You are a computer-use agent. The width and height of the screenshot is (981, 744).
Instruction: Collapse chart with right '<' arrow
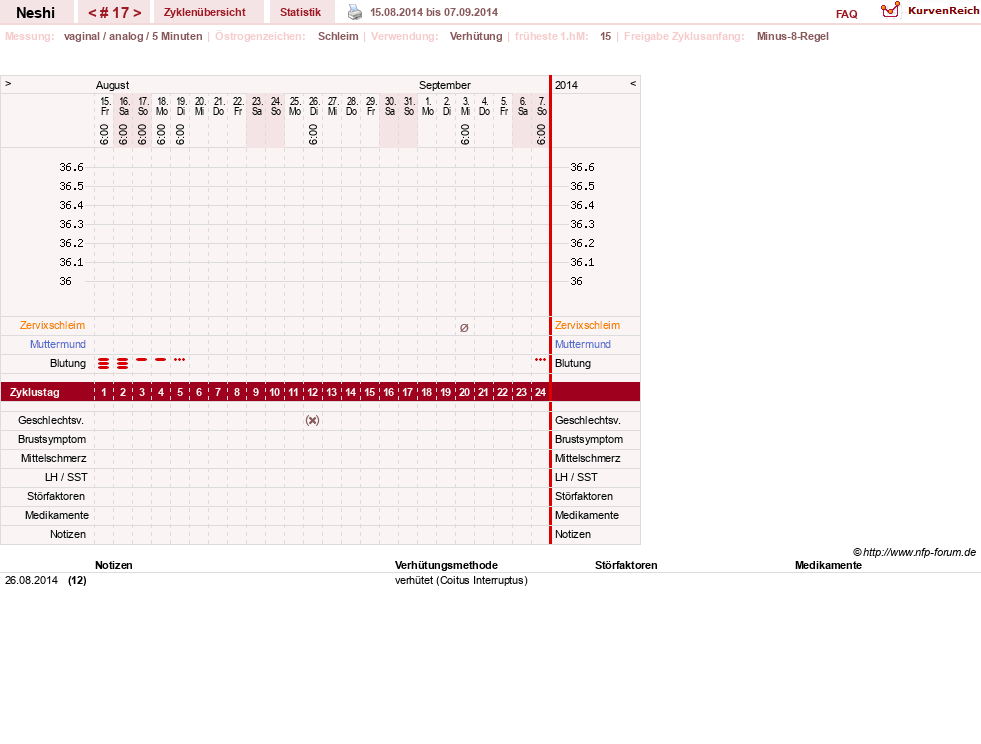click(633, 83)
